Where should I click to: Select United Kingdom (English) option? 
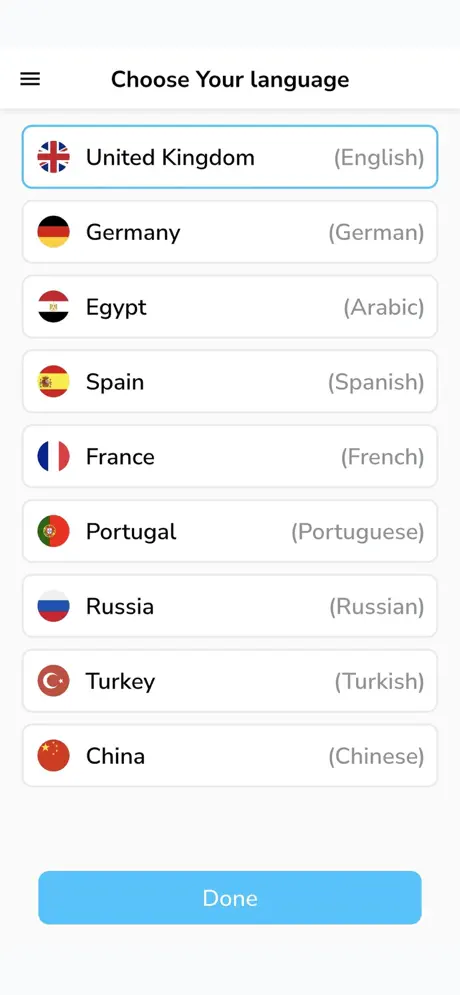[x=230, y=157]
